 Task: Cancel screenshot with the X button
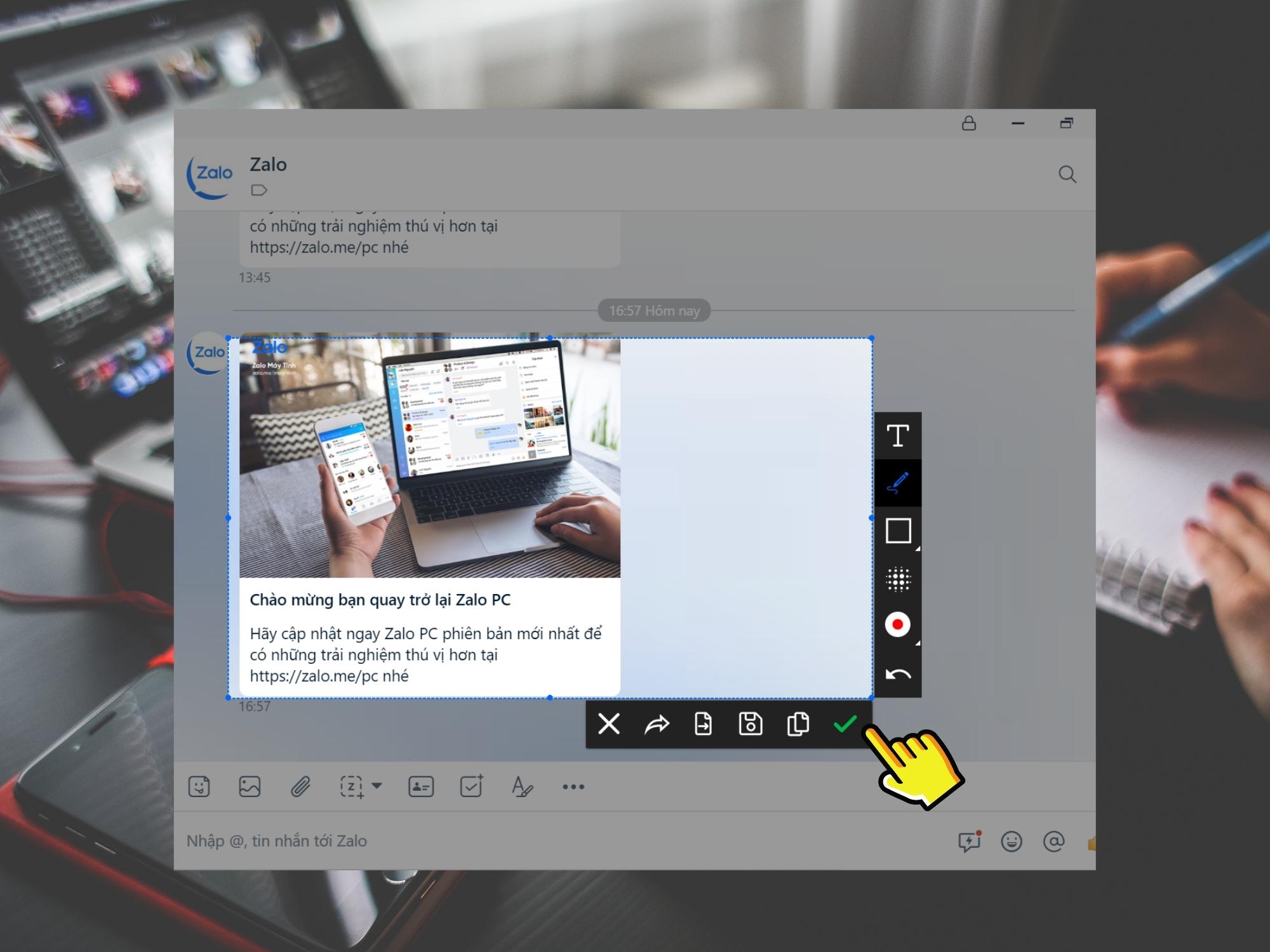[x=609, y=724]
